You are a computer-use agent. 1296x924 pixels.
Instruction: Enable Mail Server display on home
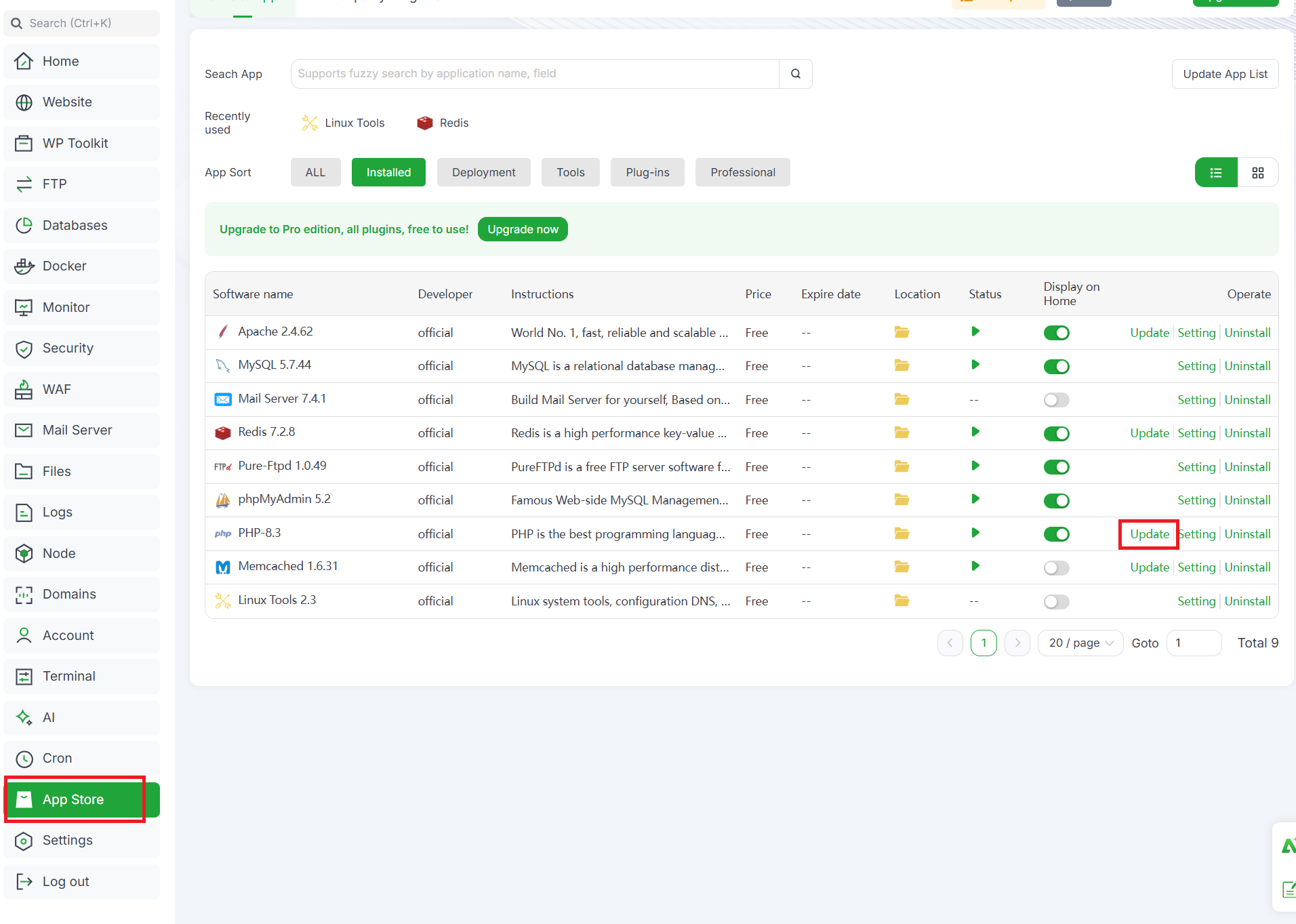point(1056,400)
